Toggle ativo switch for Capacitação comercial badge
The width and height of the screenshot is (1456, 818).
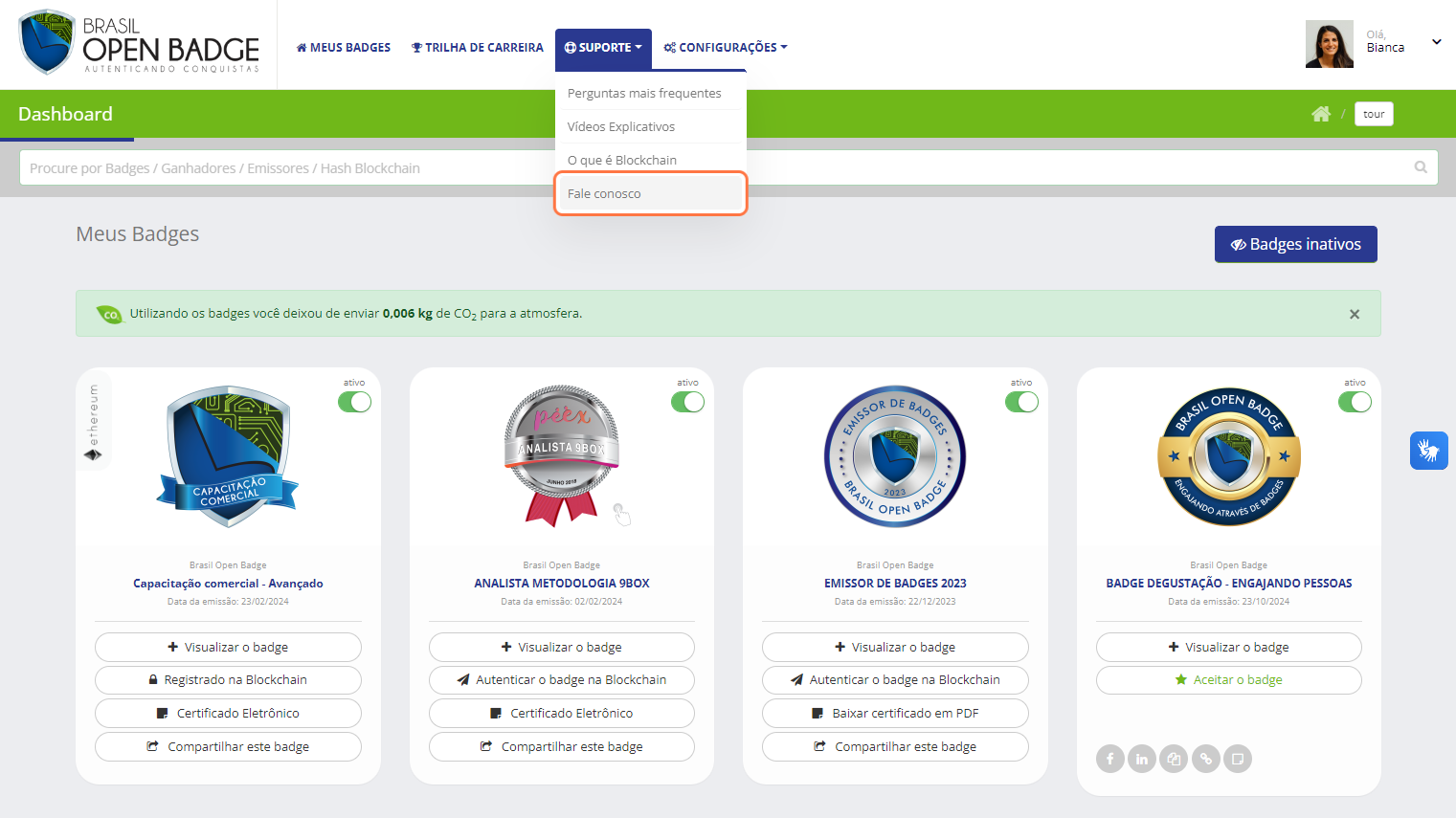pyautogui.click(x=354, y=402)
